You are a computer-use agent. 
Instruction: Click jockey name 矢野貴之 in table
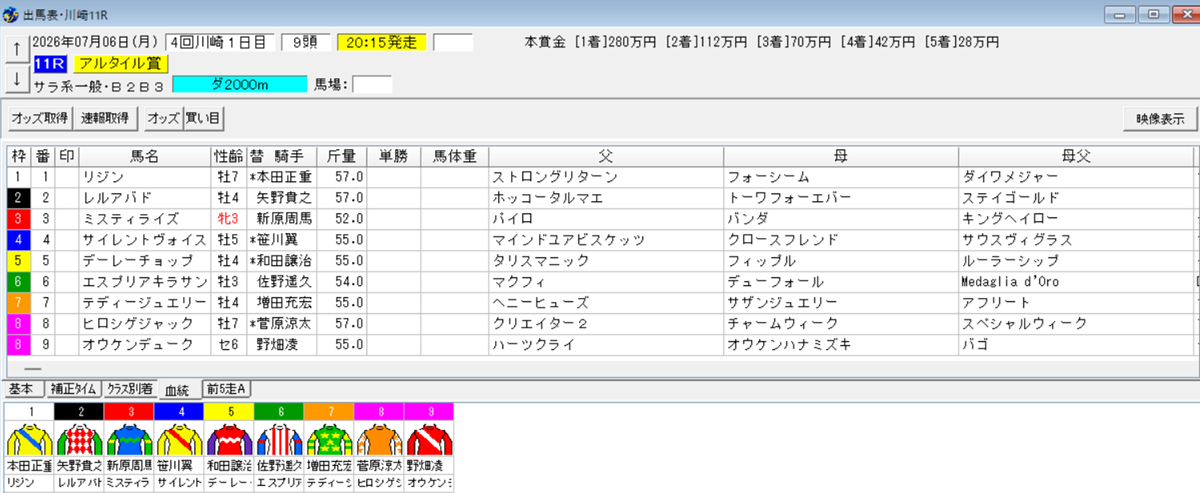click(285, 197)
